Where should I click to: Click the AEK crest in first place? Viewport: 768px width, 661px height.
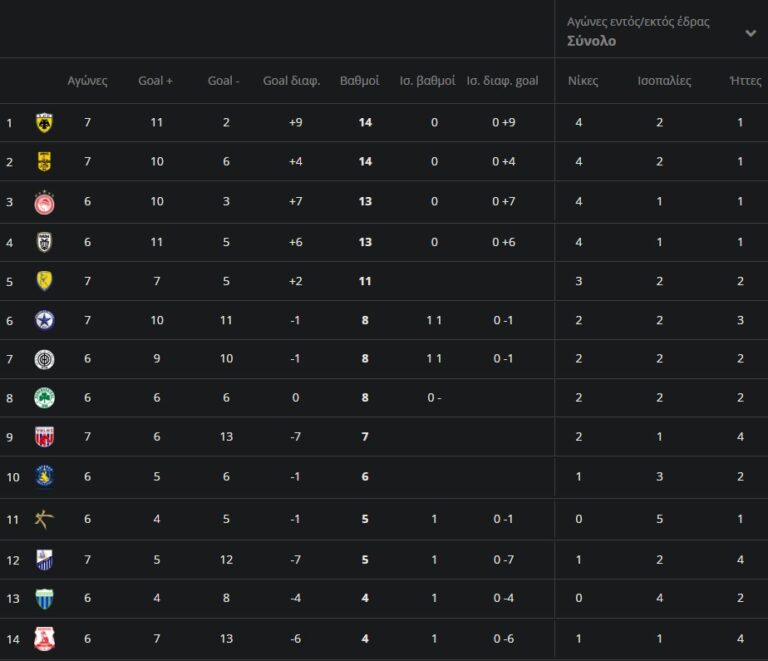pyautogui.click(x=44, y=123)
